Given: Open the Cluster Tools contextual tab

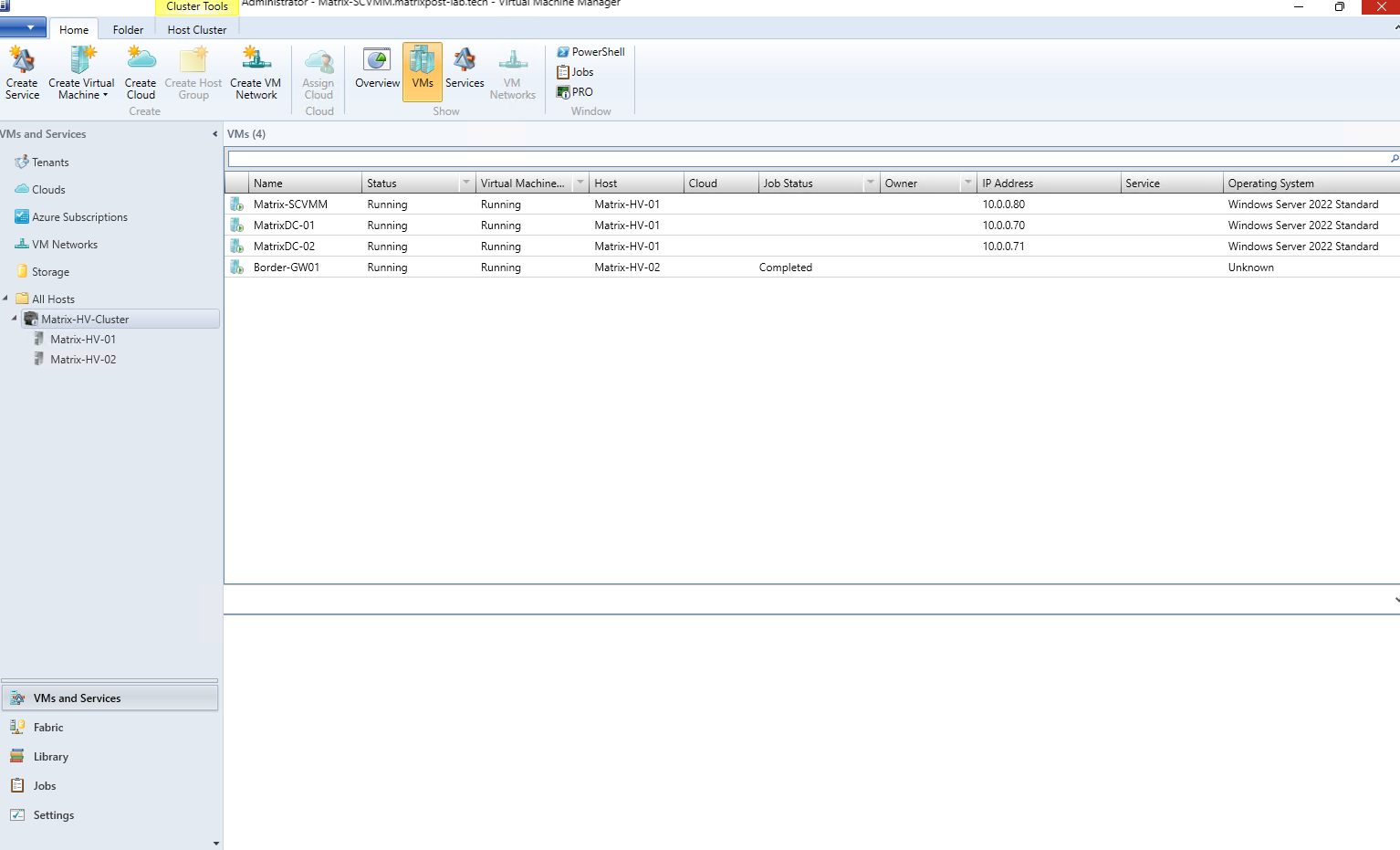Looking at the screenshot, I should click(x=197, y=7).
